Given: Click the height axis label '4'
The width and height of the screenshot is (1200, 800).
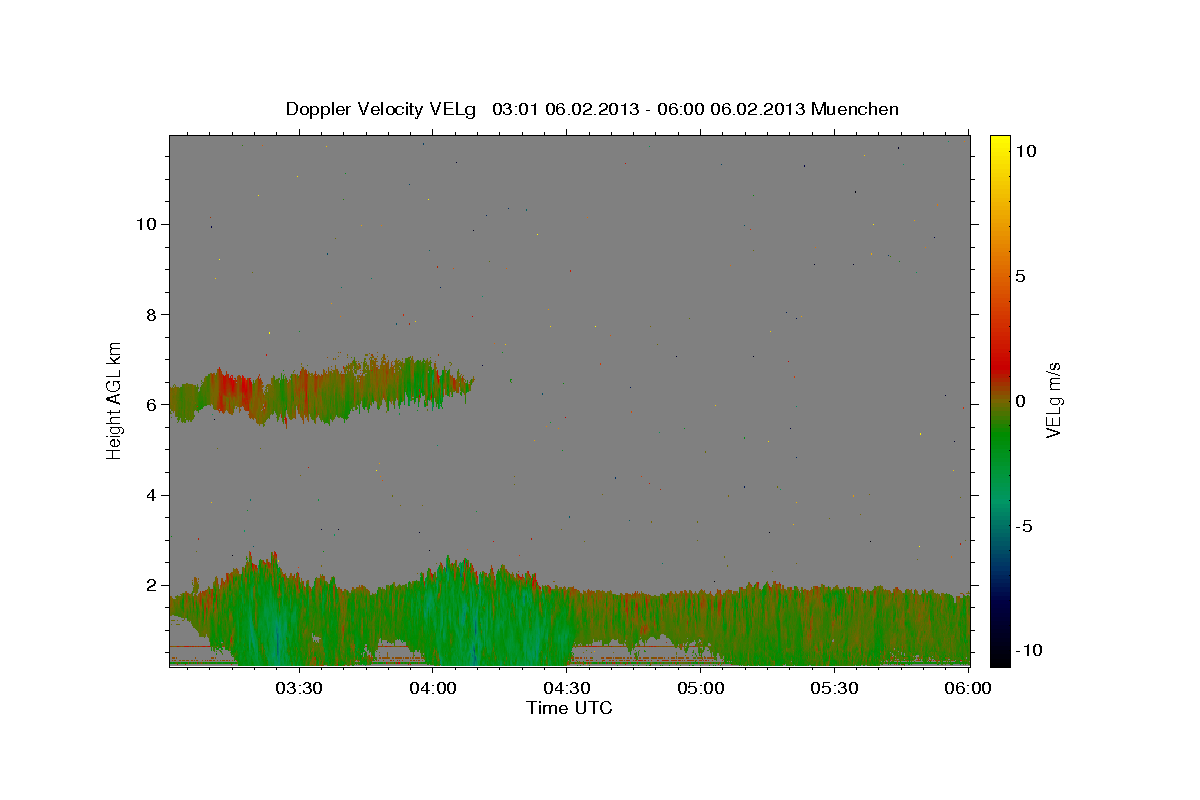Looking at the screenshot, I should 151,495.
